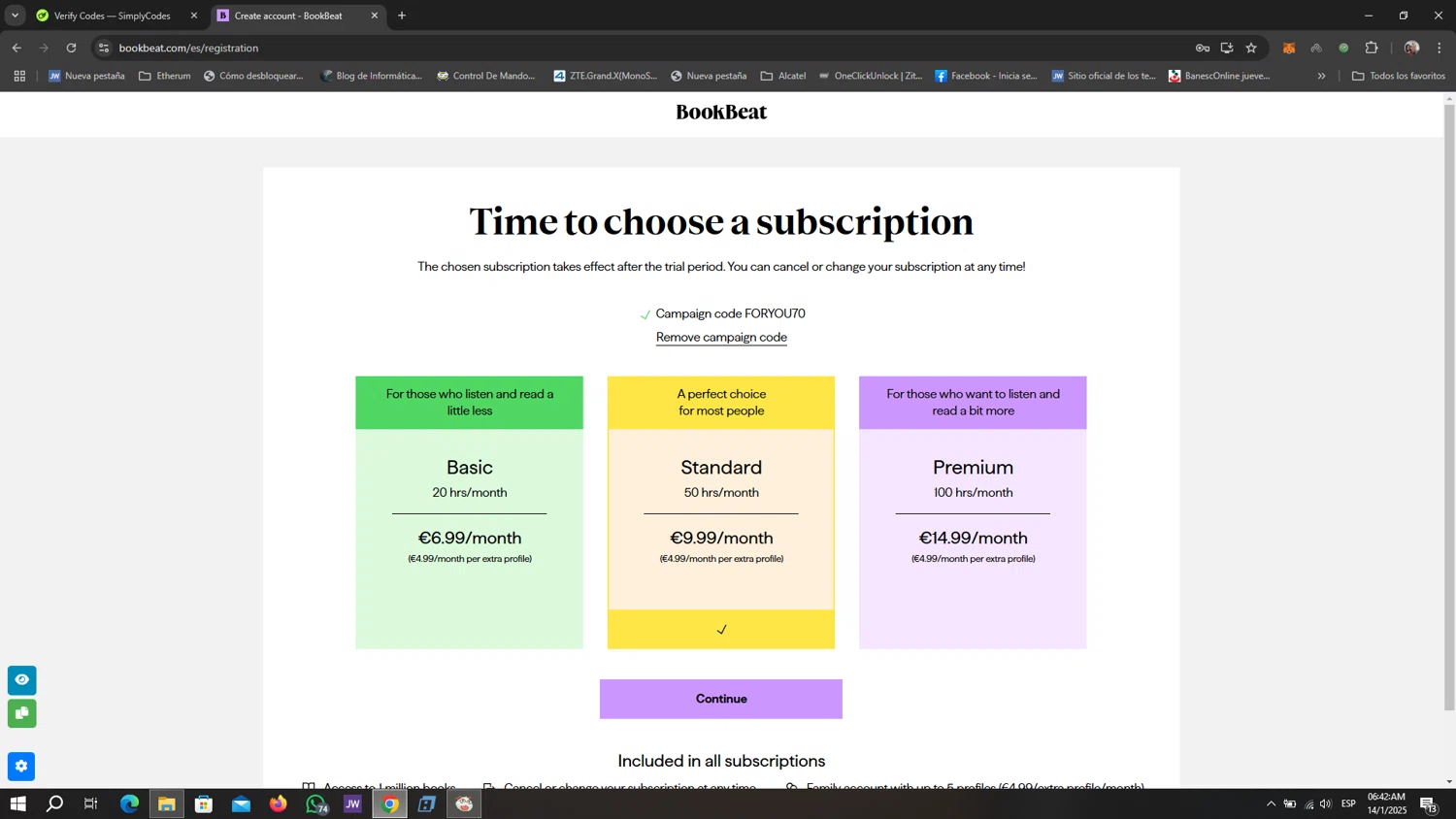Image resolution: width=1456 pixels, height=819 pixels.
Task: Click ESP input language indicator
Action: (1348, 803)
